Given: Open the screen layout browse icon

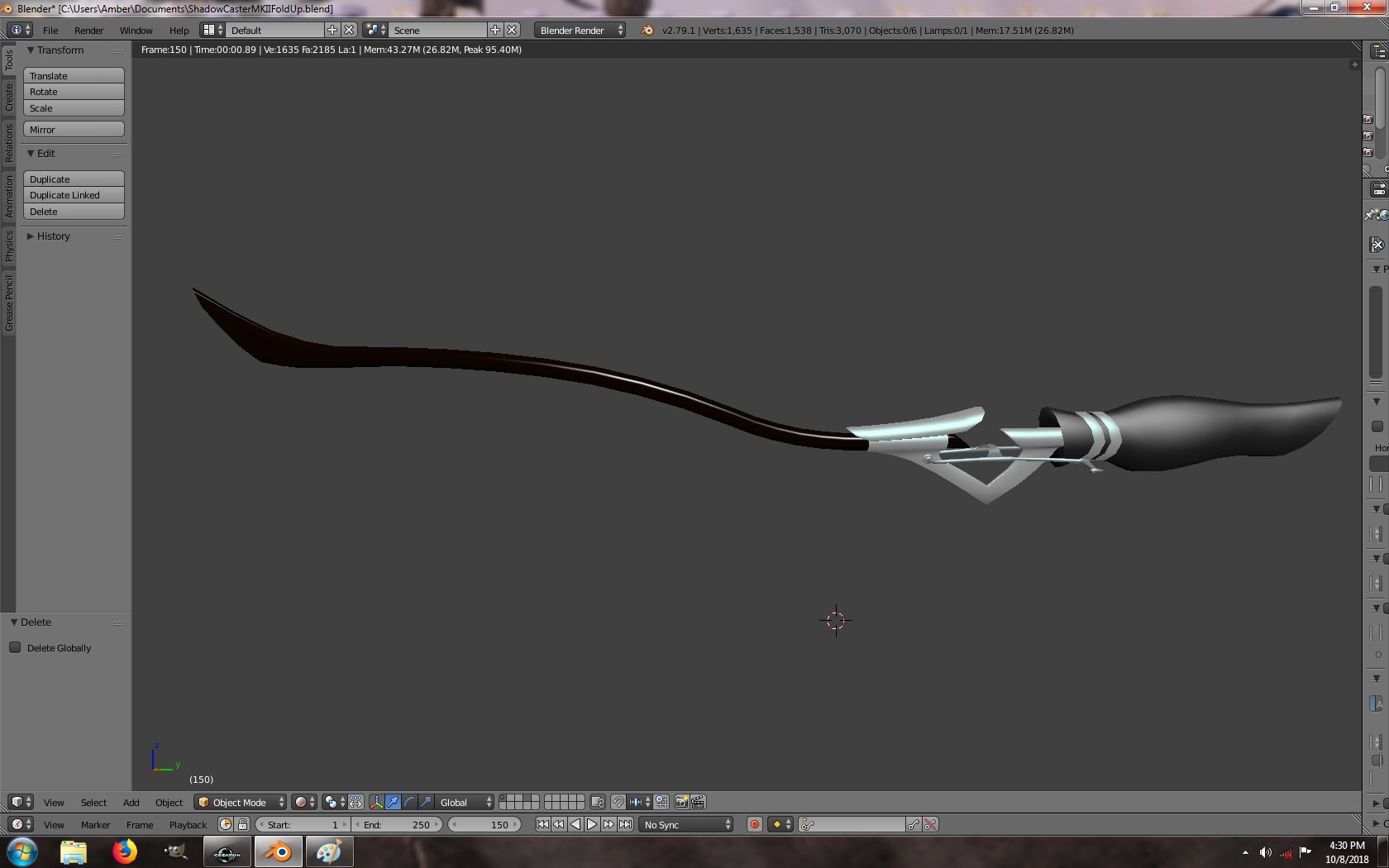Looking at the screenshot, I should (x=212, y=30).
